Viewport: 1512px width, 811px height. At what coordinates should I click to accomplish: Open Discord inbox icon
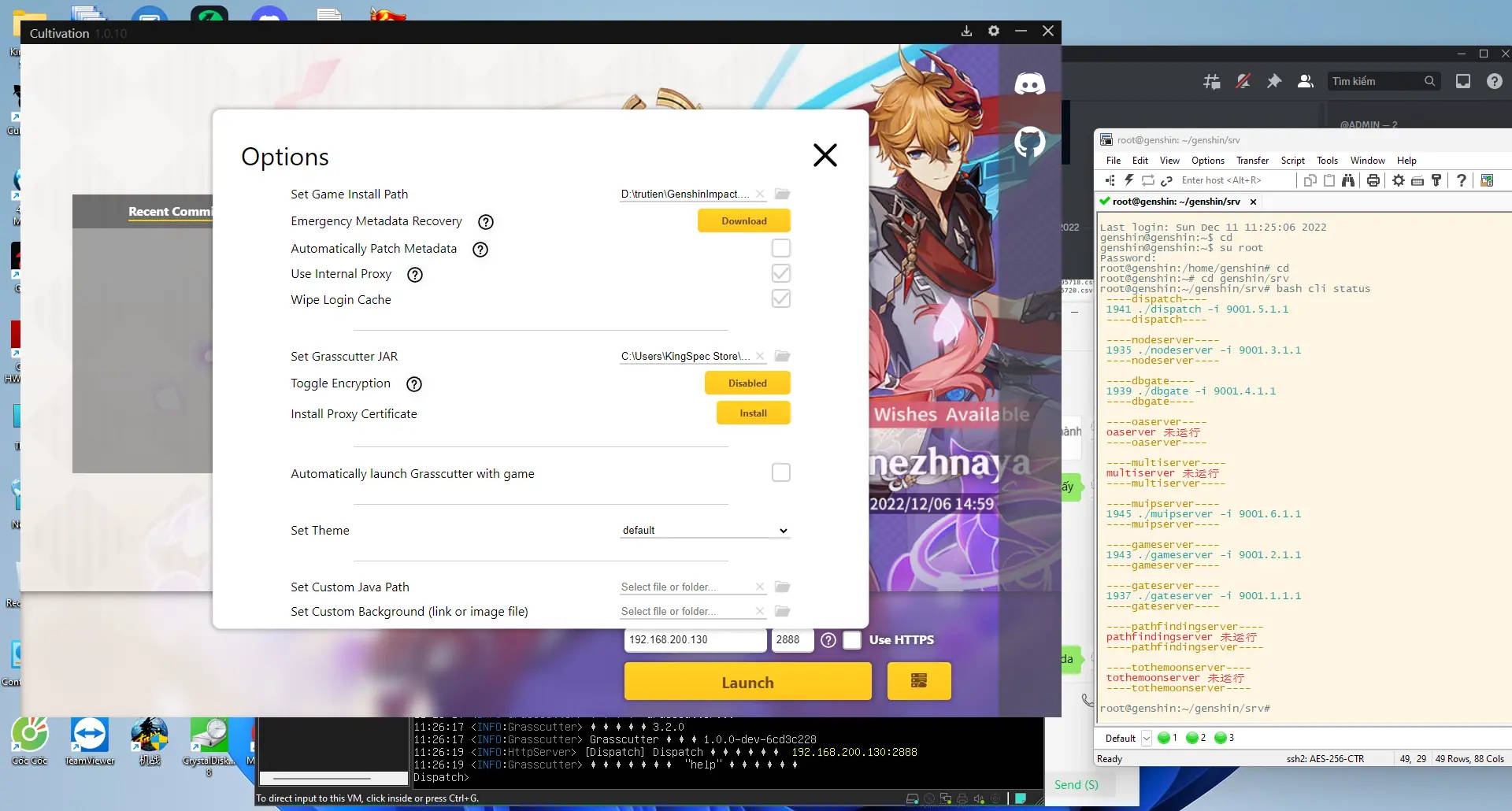tap(1463, 81)
